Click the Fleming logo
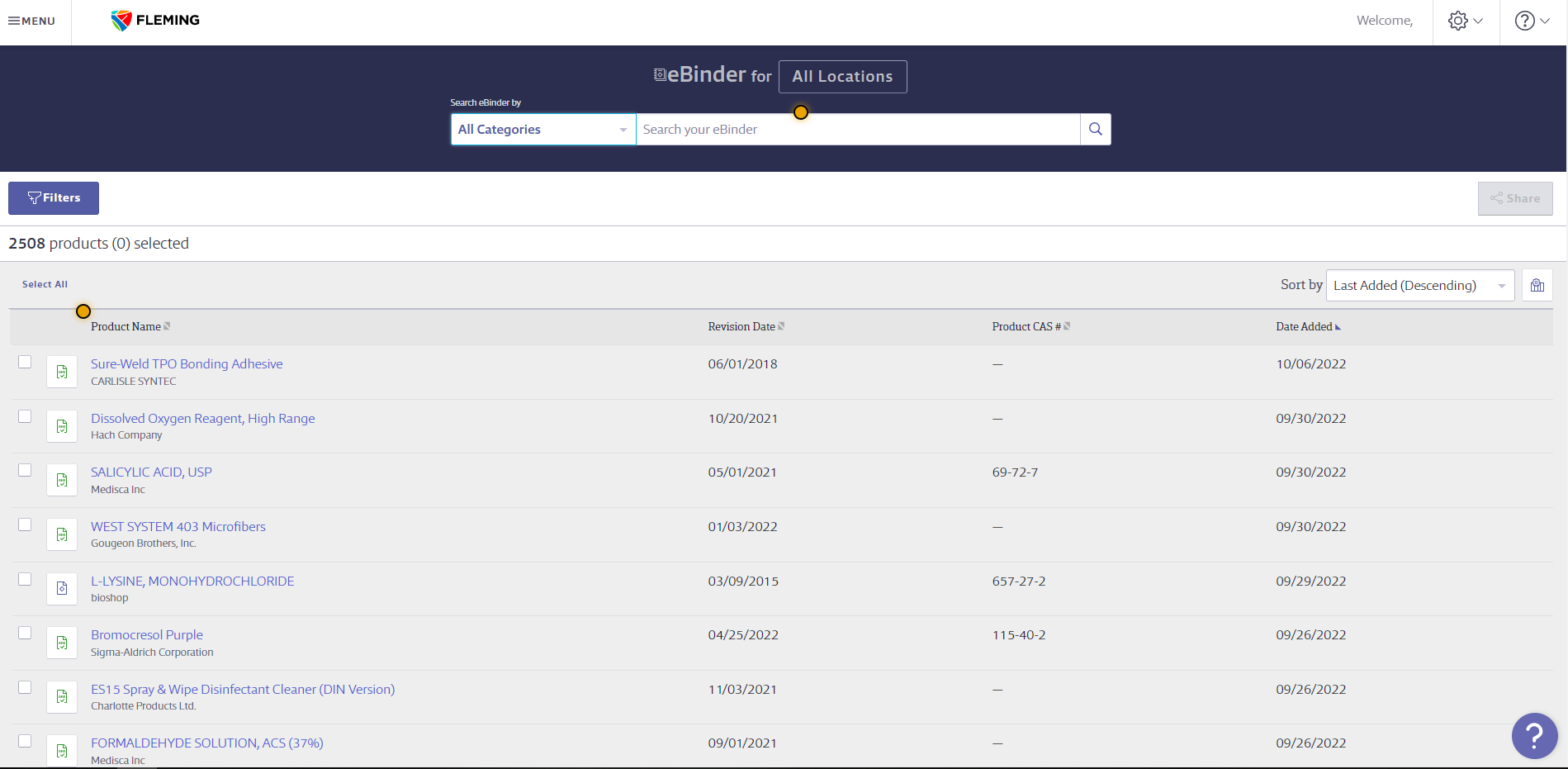Viewport: 1568px width, 769px height. pos(155,21)
